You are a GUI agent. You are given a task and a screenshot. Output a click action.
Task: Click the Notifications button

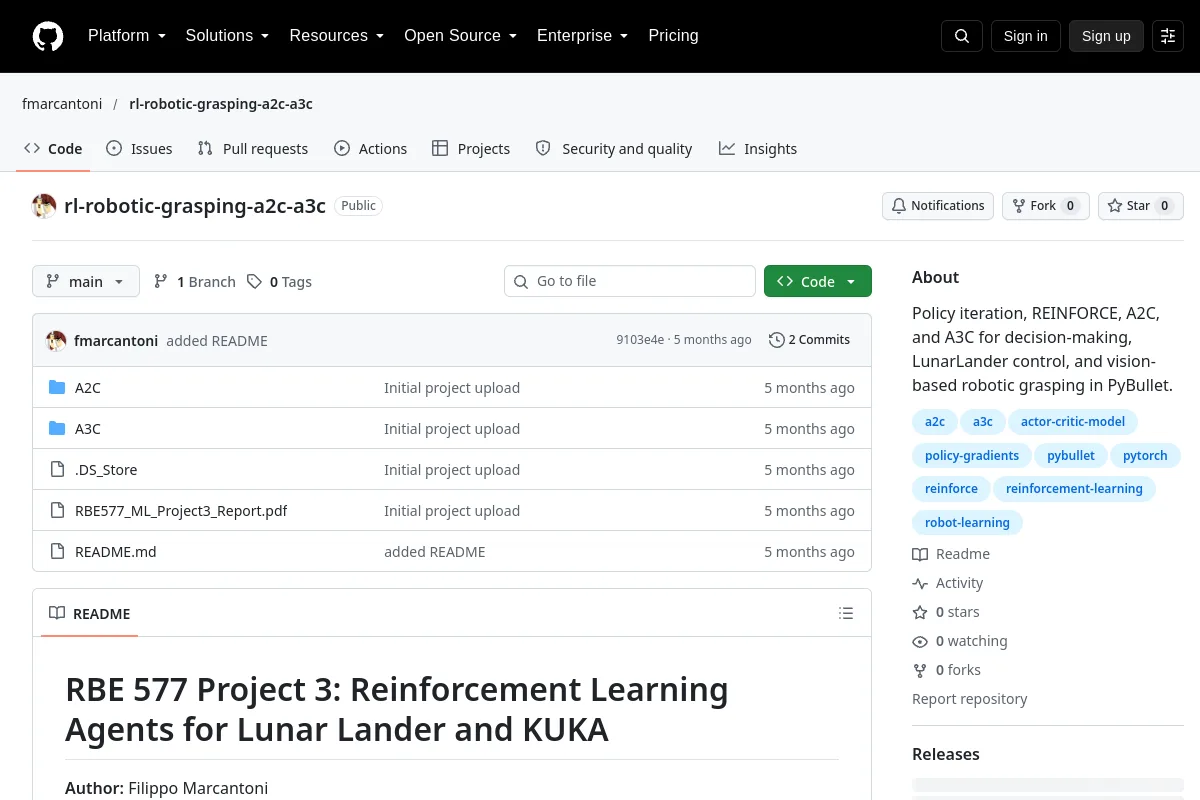938,206
